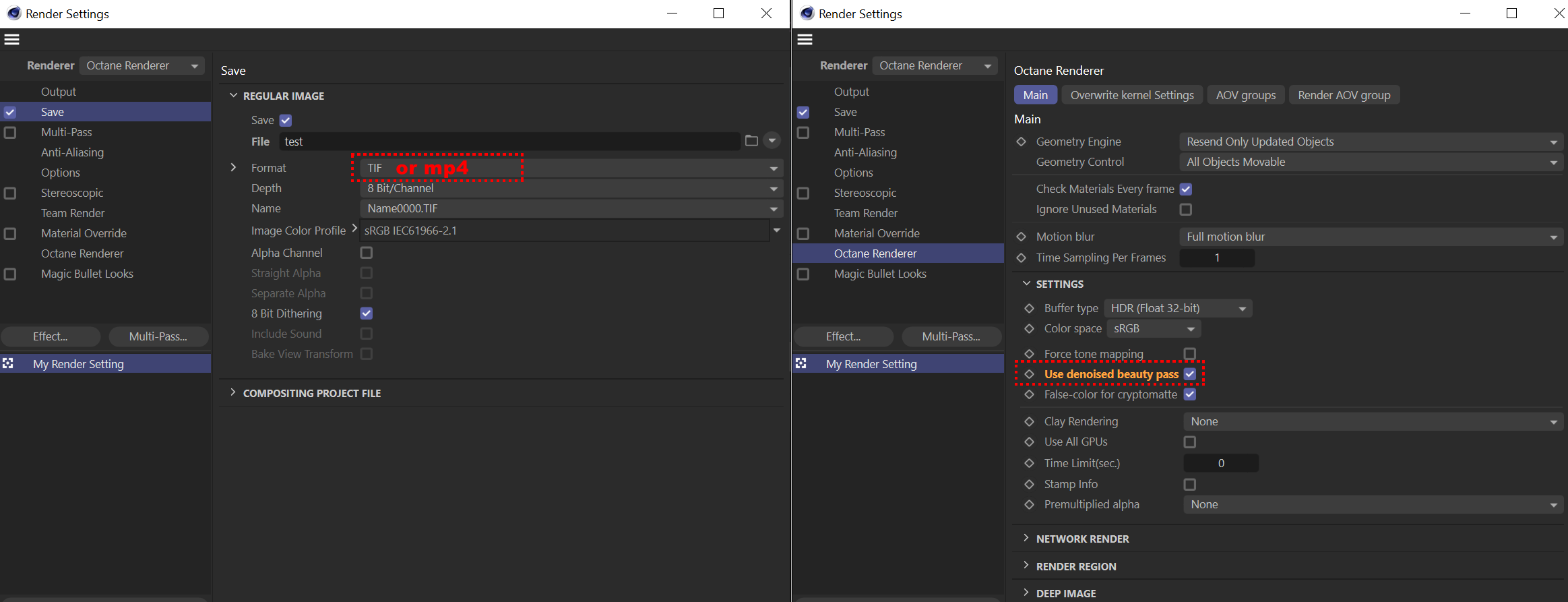This screenshot has height=602, width=1568.
Task: Expand Format options arrow
Action: pos(233,167)
